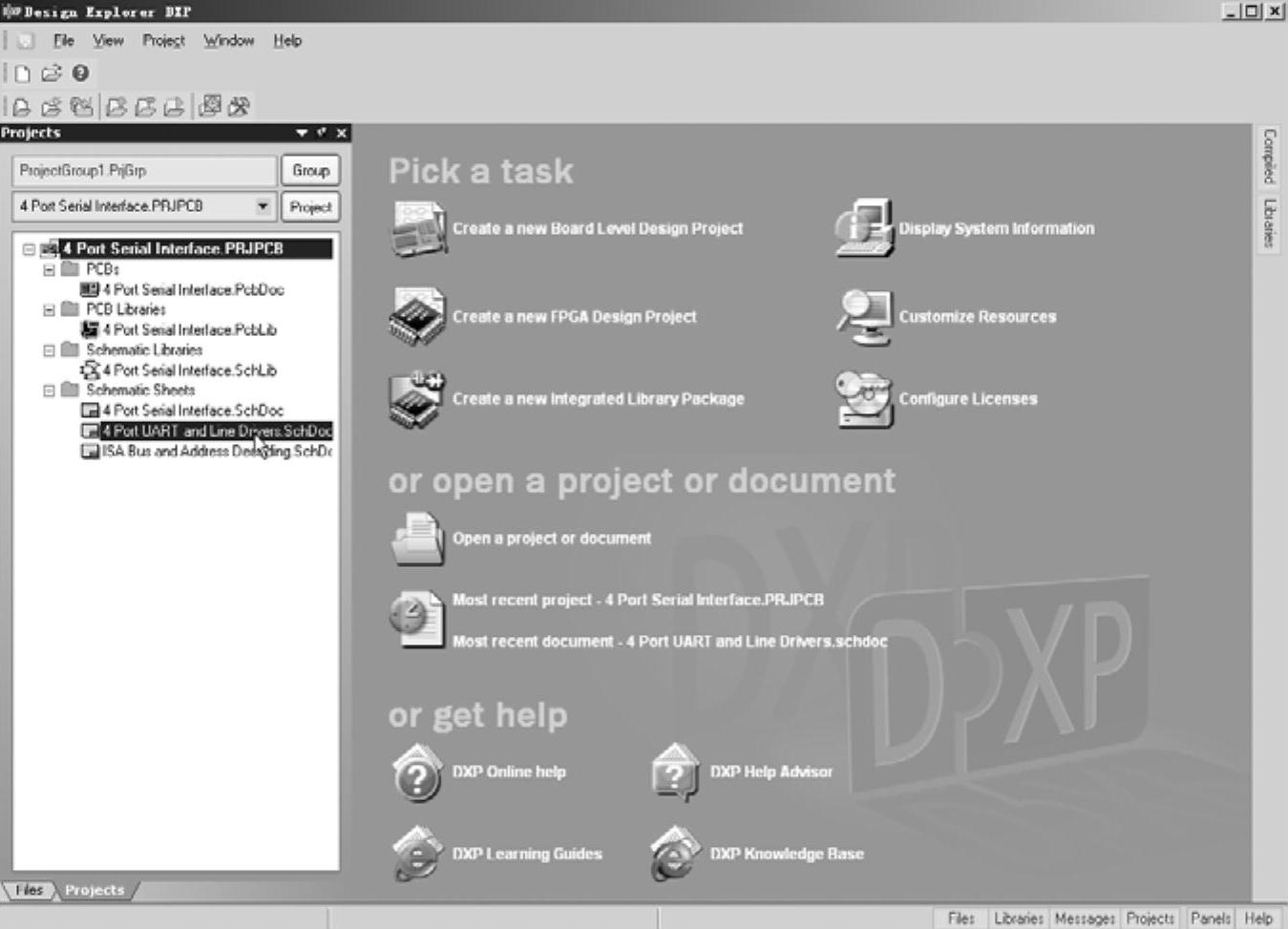Open the Projects panel dropdown arrow

pos(302,133)
